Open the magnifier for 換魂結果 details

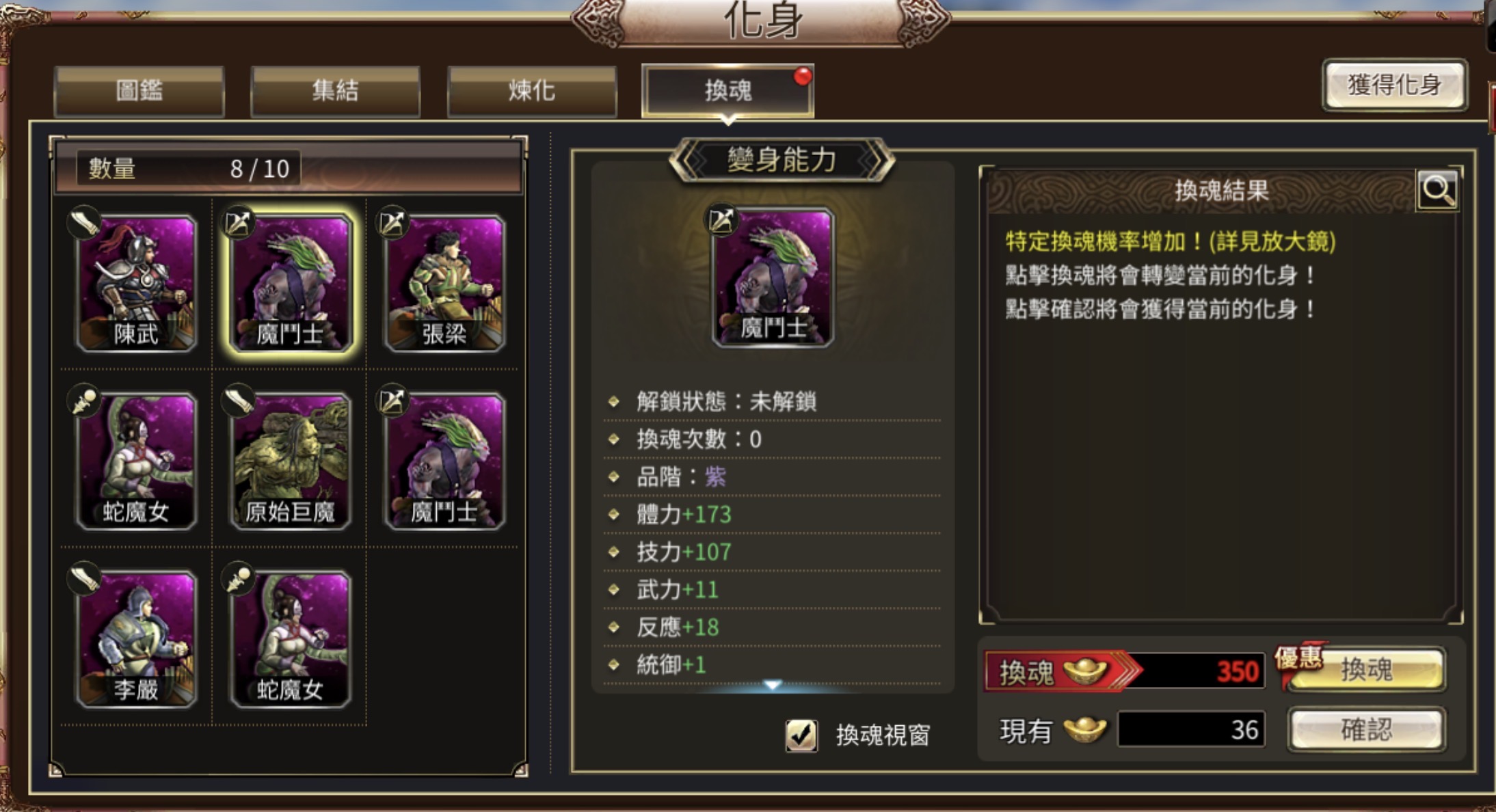pos(1437,190)
